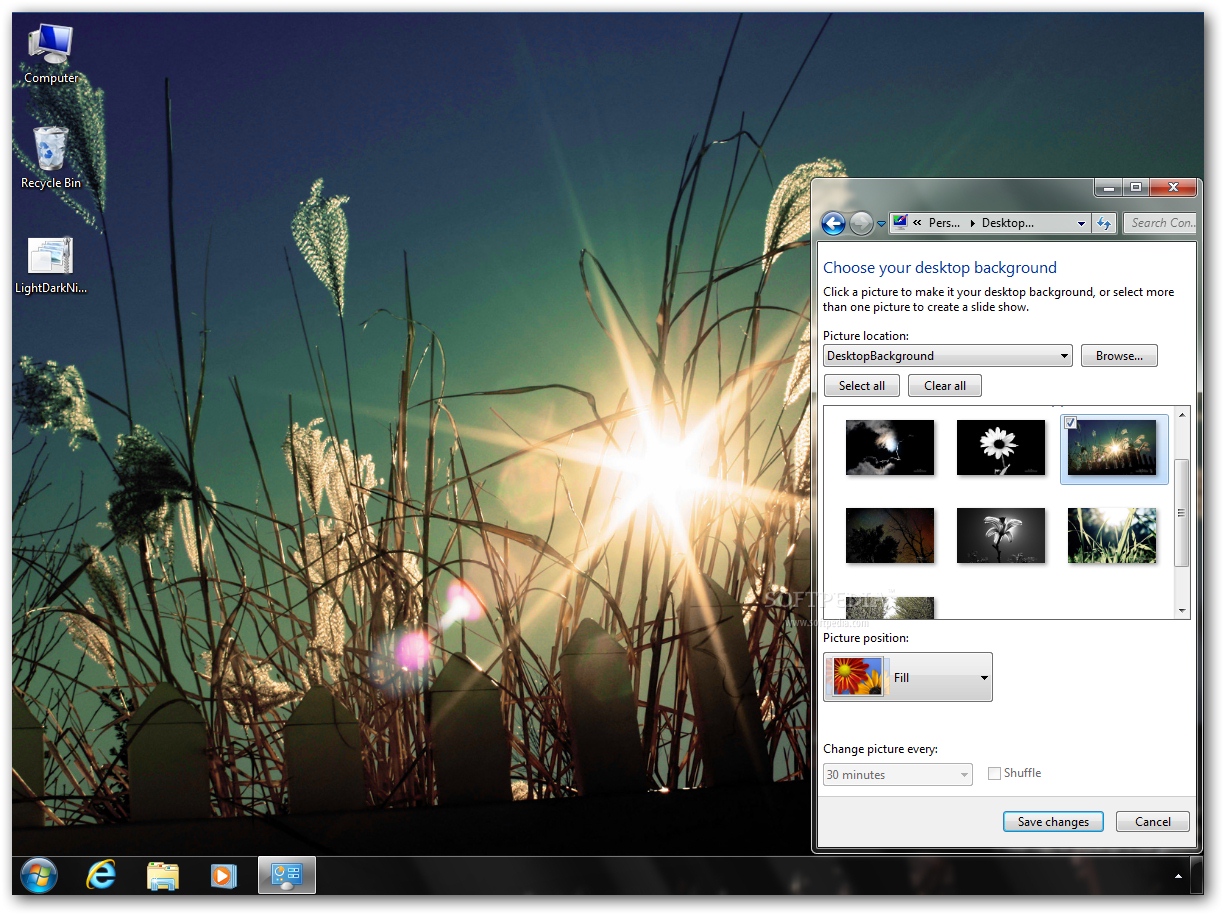
Task: Click the control panel address icon
Action: [x=900, y=222]
